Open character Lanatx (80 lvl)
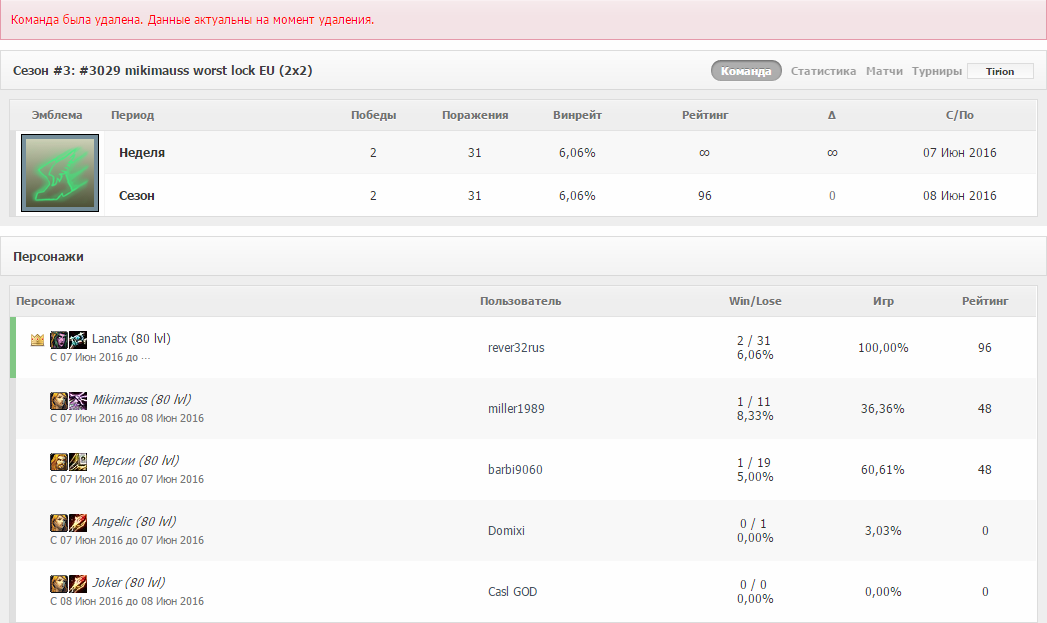Image resolution: width=1047 pixels, height=623 pixels. click(x=132, y=339)
